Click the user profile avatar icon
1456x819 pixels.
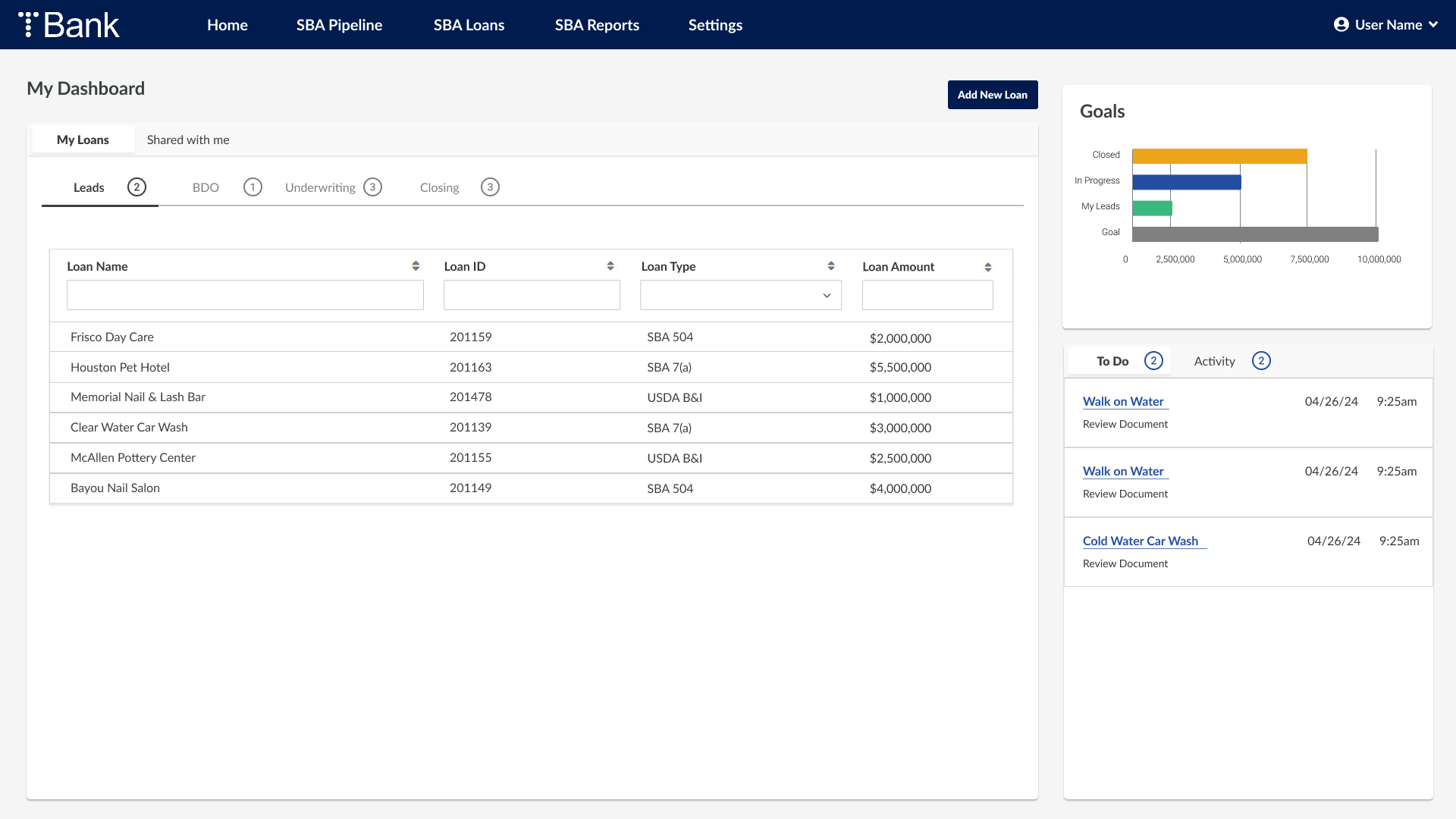click(1341, 24)
